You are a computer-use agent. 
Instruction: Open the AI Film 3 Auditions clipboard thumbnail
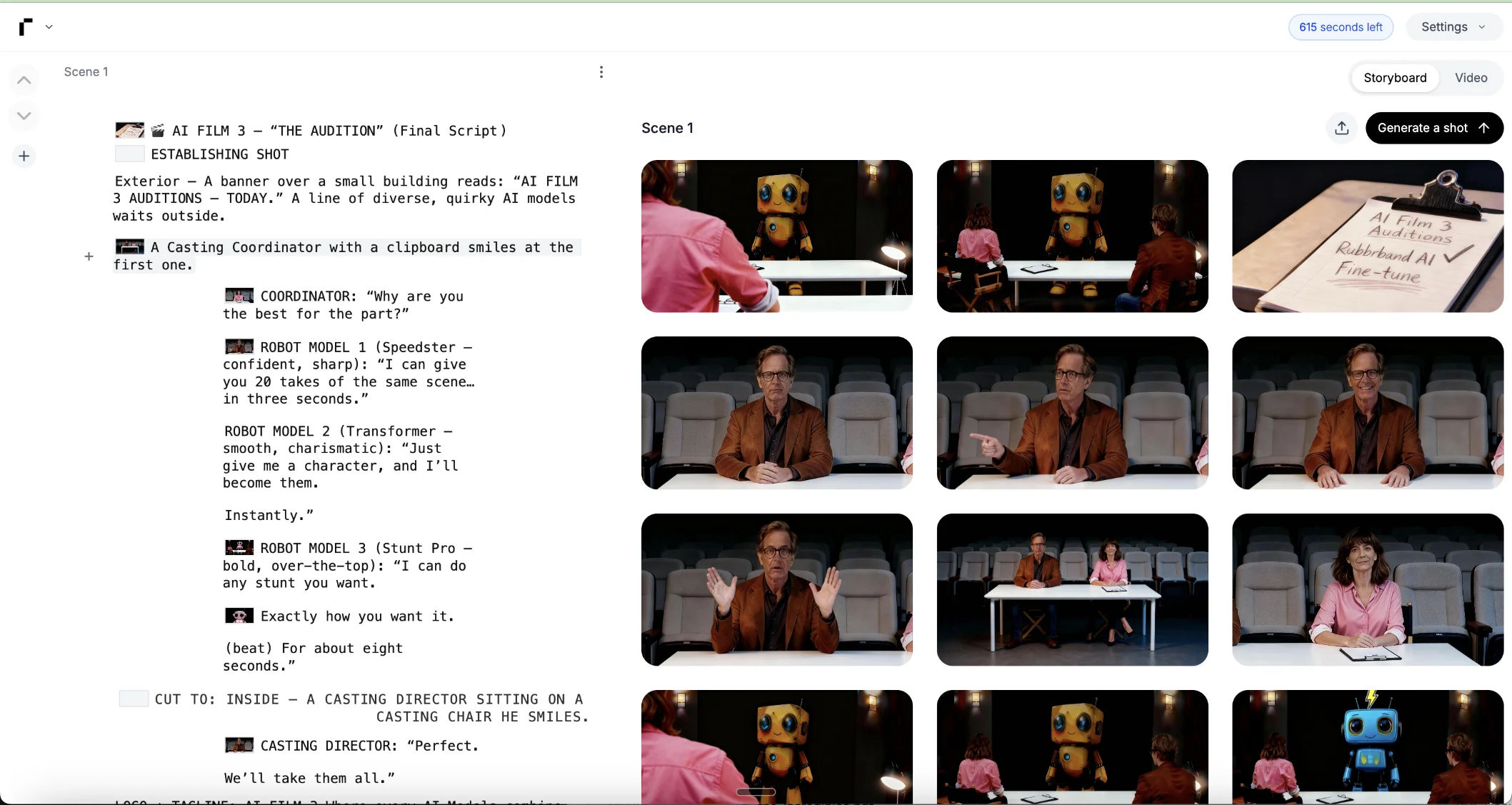pos(1366,236)
